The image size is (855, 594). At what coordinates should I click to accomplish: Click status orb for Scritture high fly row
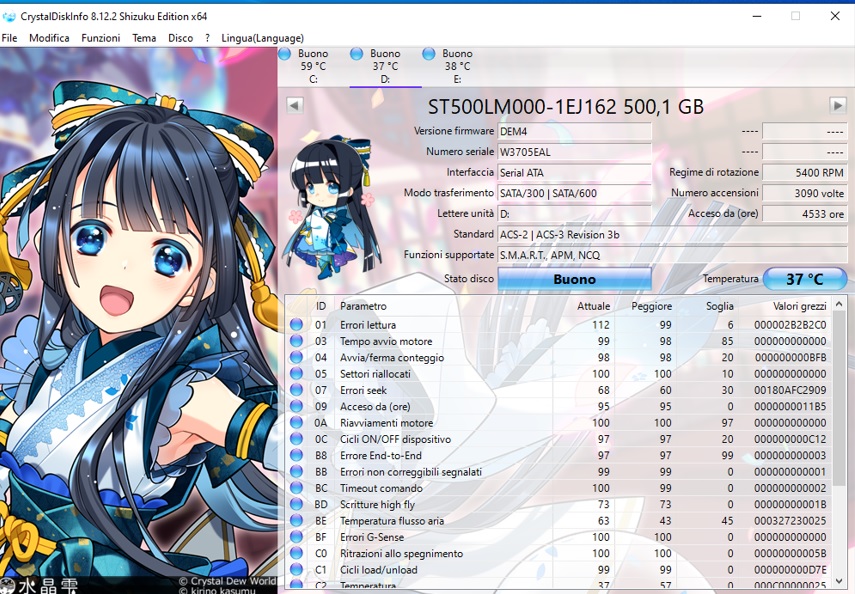coord(296,505)
